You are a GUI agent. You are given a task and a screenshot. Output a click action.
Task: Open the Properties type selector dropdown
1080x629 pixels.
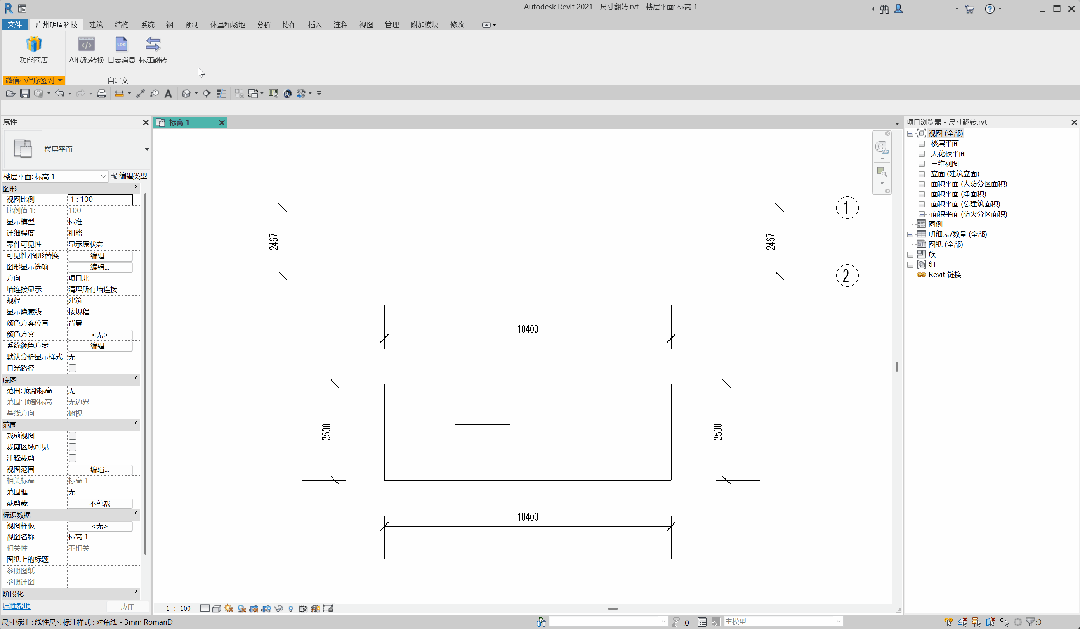146,149
